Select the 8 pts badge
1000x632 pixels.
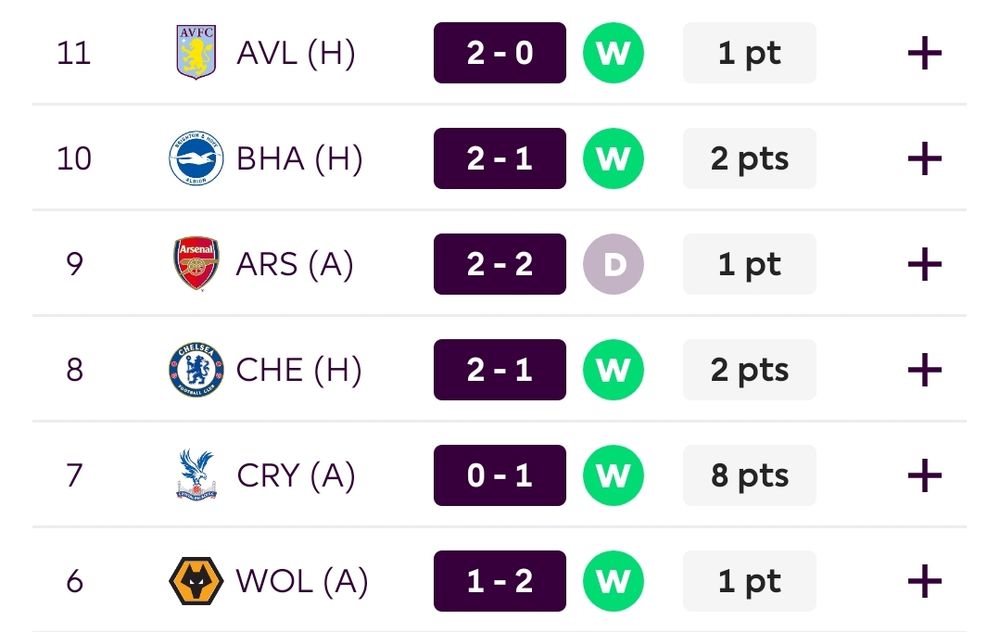click(749, 475)
